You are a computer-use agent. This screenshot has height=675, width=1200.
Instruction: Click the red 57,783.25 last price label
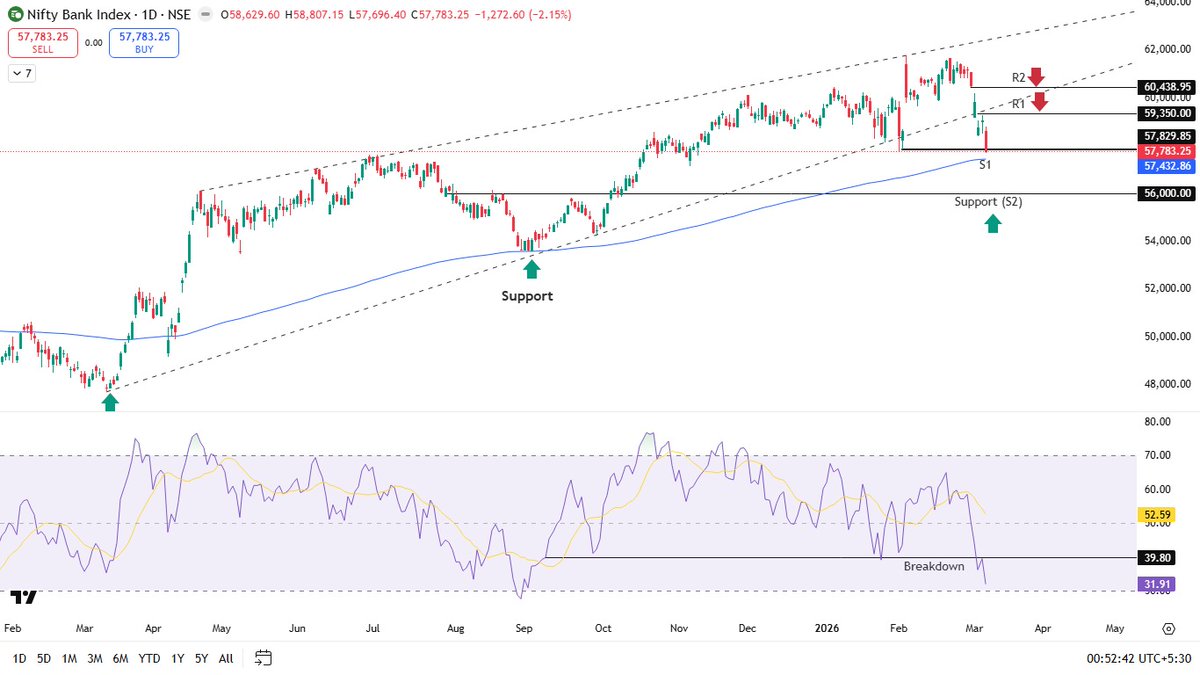[x=1165, y=151]
